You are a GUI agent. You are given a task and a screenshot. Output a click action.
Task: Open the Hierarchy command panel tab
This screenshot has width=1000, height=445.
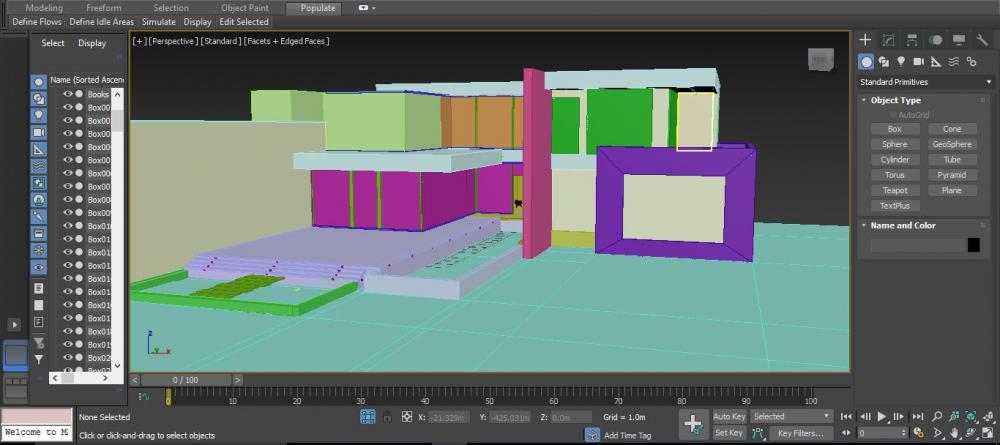(912, 40)
